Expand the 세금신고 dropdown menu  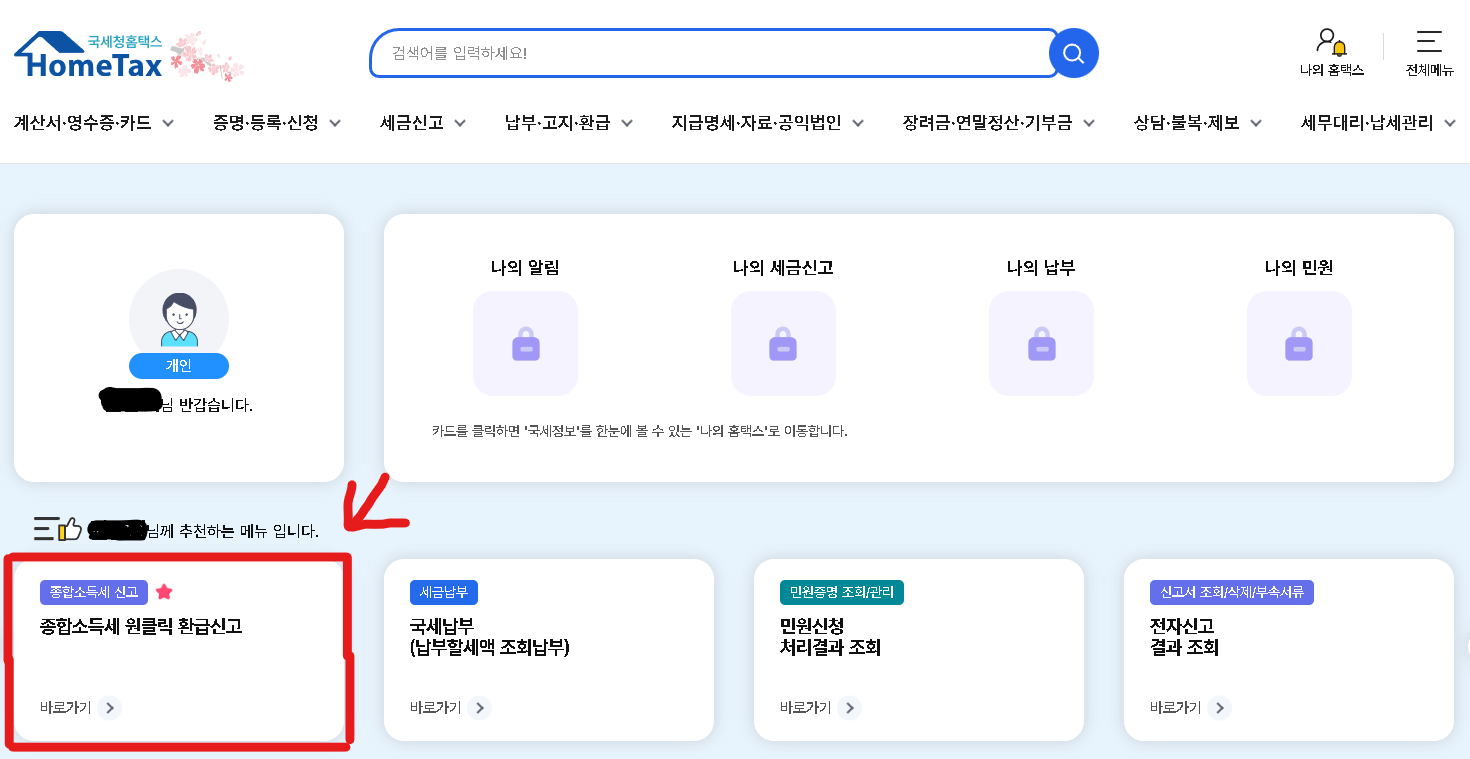[x=422, y=123]
